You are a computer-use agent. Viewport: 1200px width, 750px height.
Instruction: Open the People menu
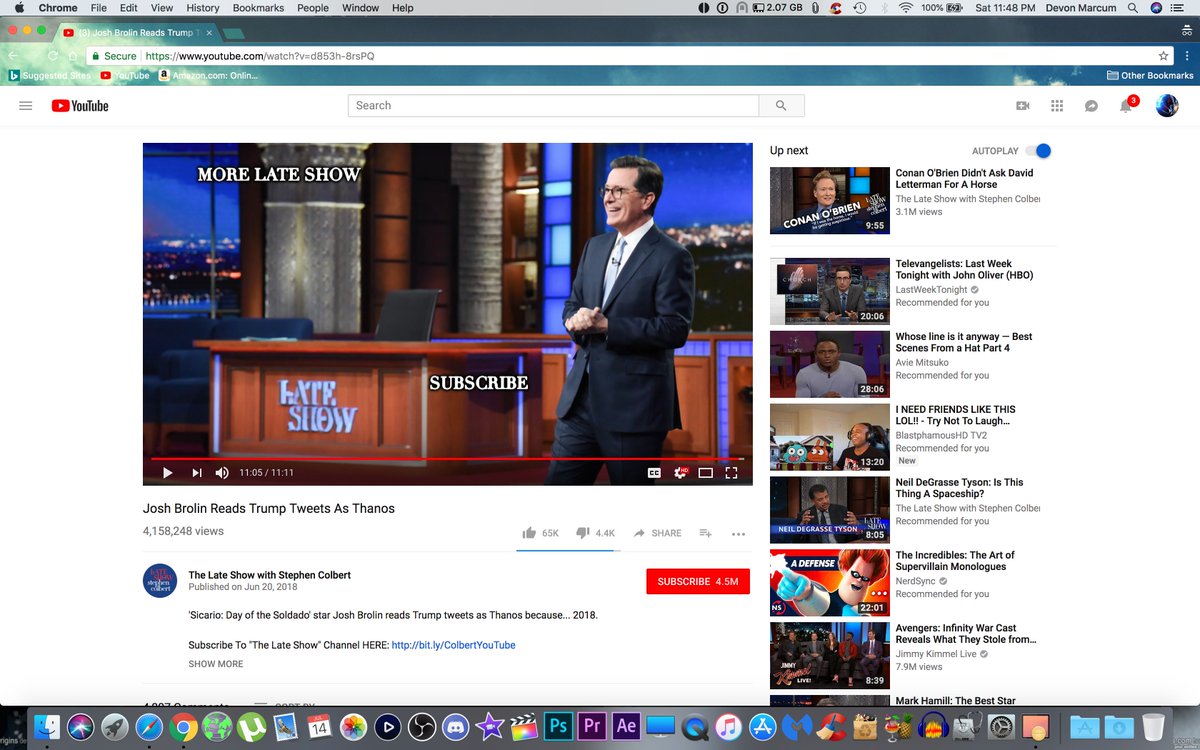tap(313, 8)
